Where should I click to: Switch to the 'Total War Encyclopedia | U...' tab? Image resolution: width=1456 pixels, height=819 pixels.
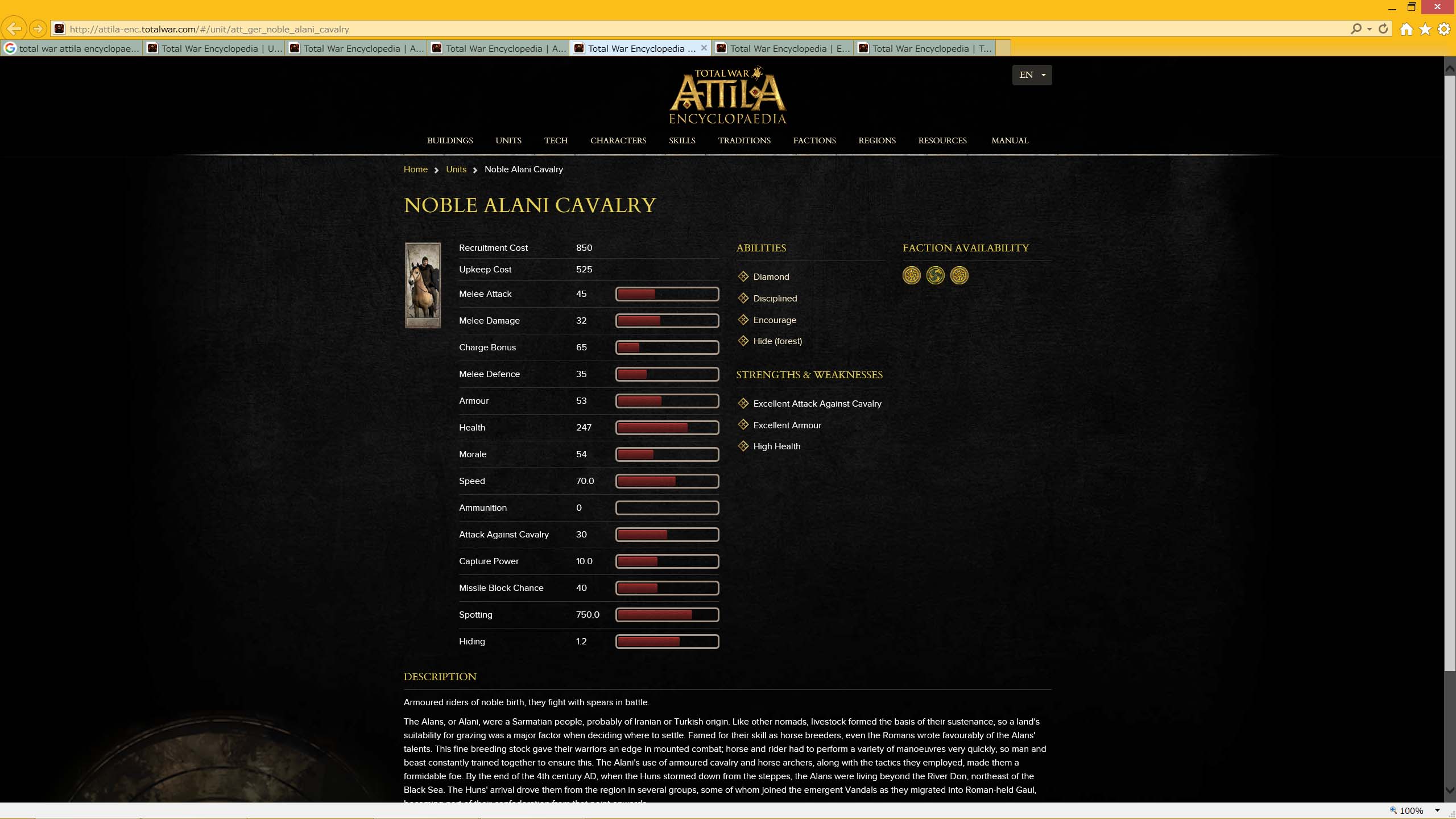(x=214, y=48)
